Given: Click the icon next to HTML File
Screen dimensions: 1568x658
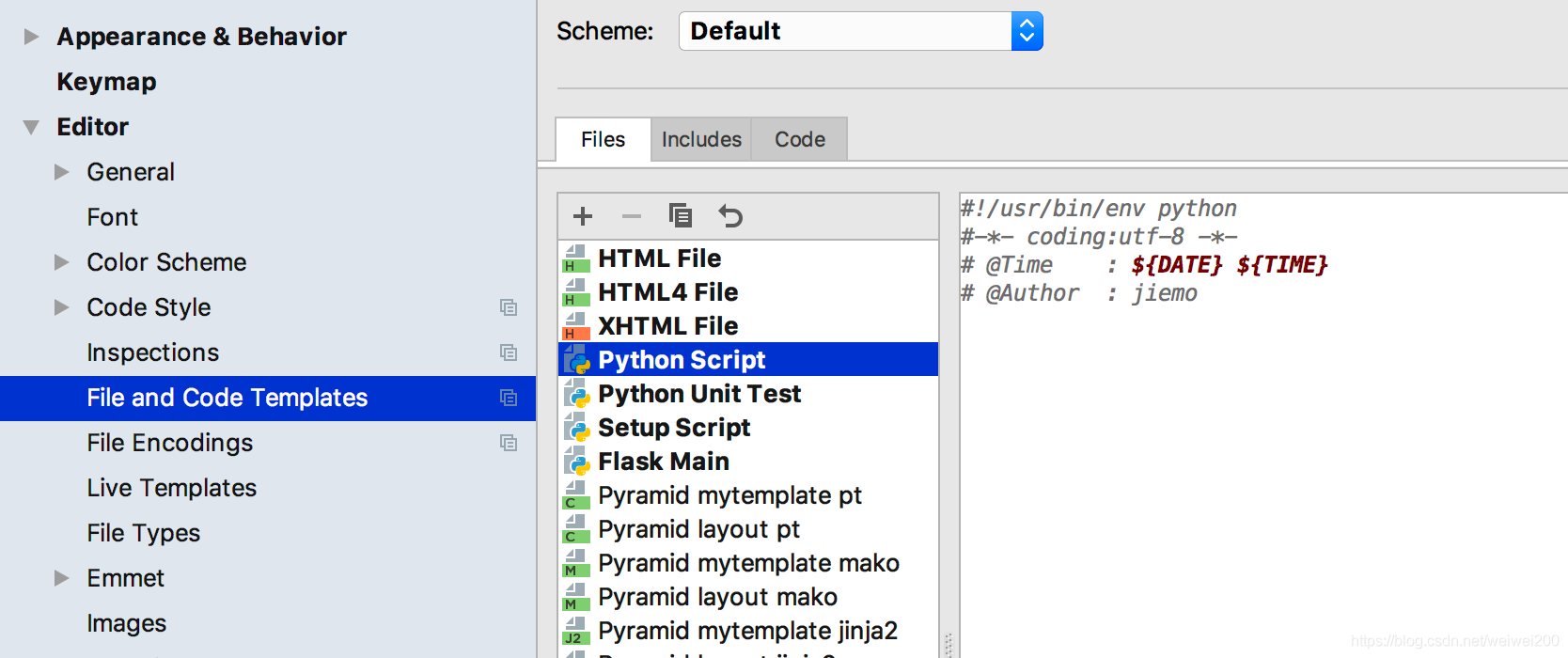Looking at the screenshot, I should click(575, 258).
